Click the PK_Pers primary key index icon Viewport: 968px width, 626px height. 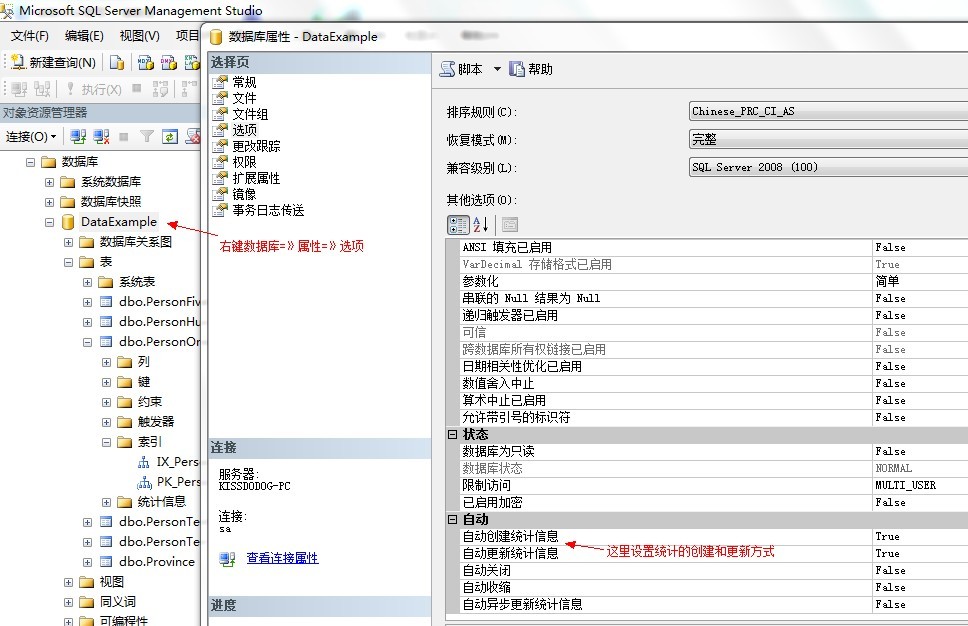(144, 482)
